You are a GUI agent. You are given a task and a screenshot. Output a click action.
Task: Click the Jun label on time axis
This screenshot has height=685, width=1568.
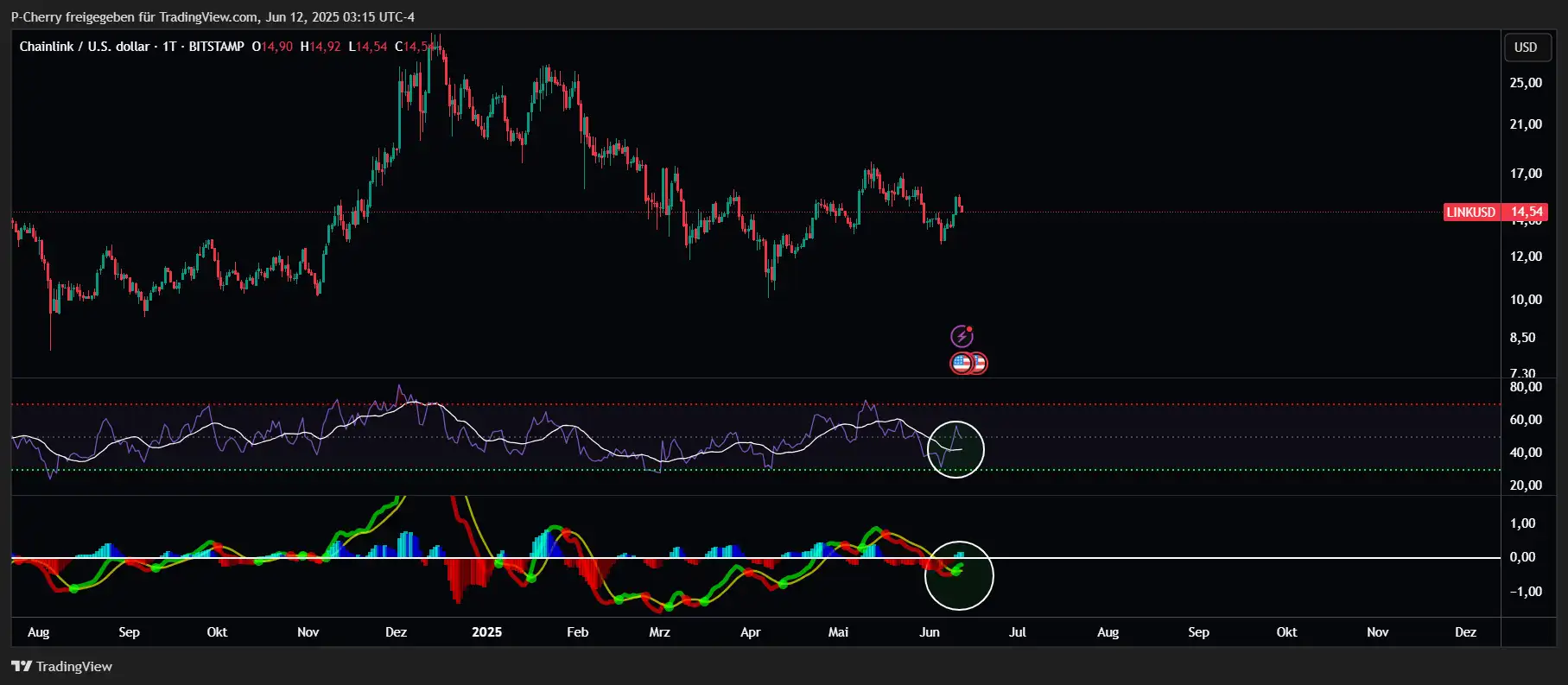tap(930, 632)
